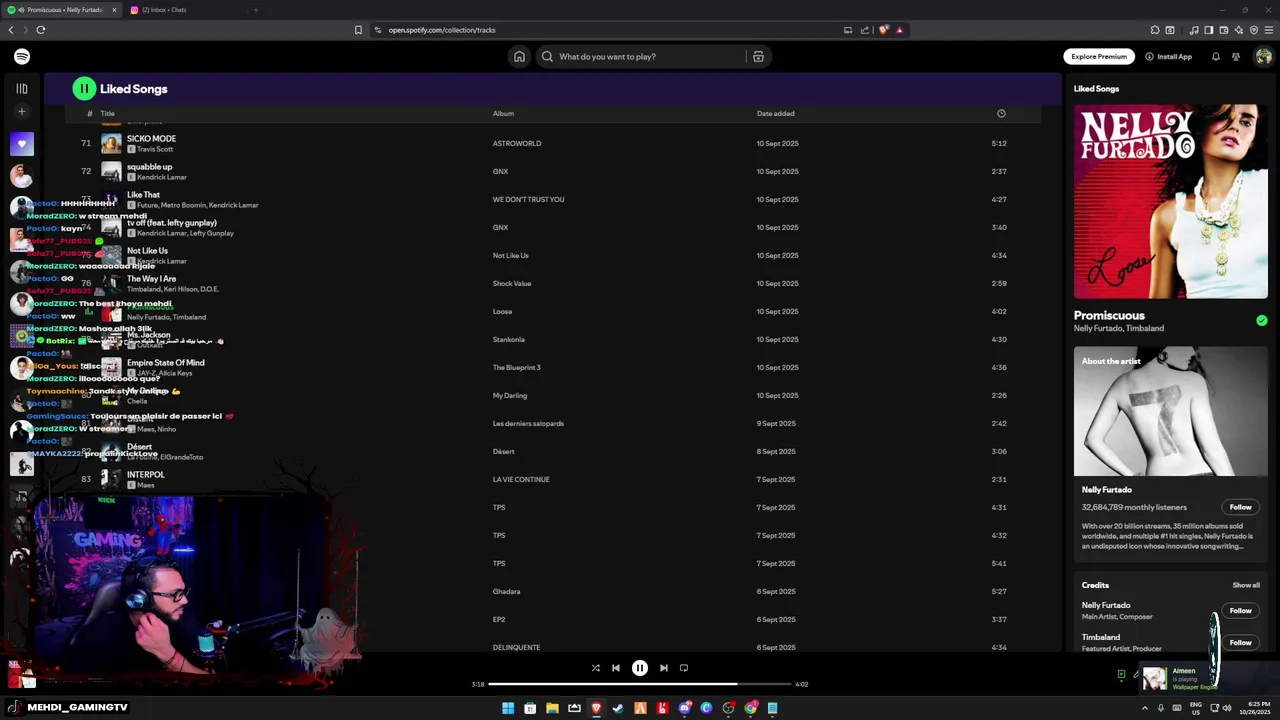Open The Blueprint 3 album link
The height and width of the screenshot is (720, 1280).
516,367
